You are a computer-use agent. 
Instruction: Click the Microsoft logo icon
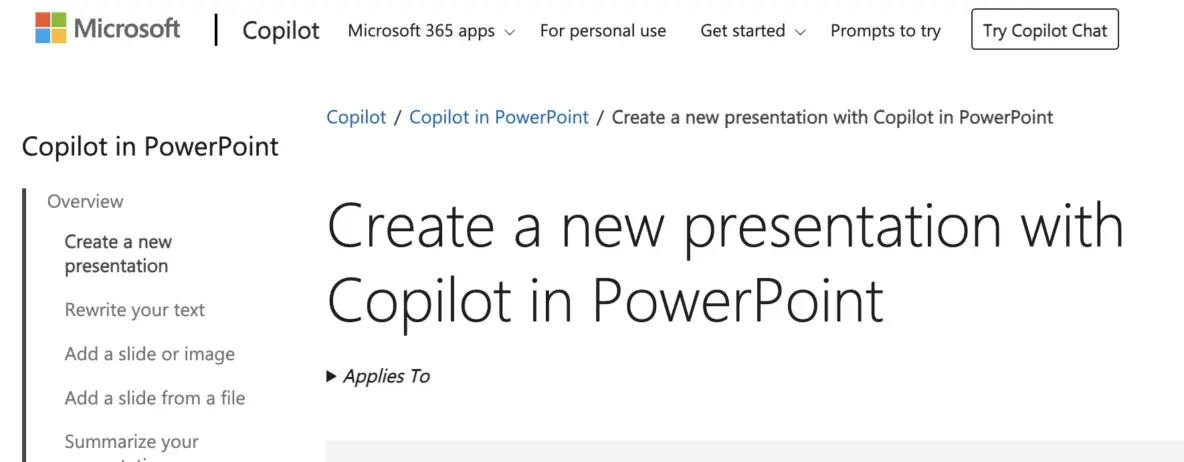(51, 28)
